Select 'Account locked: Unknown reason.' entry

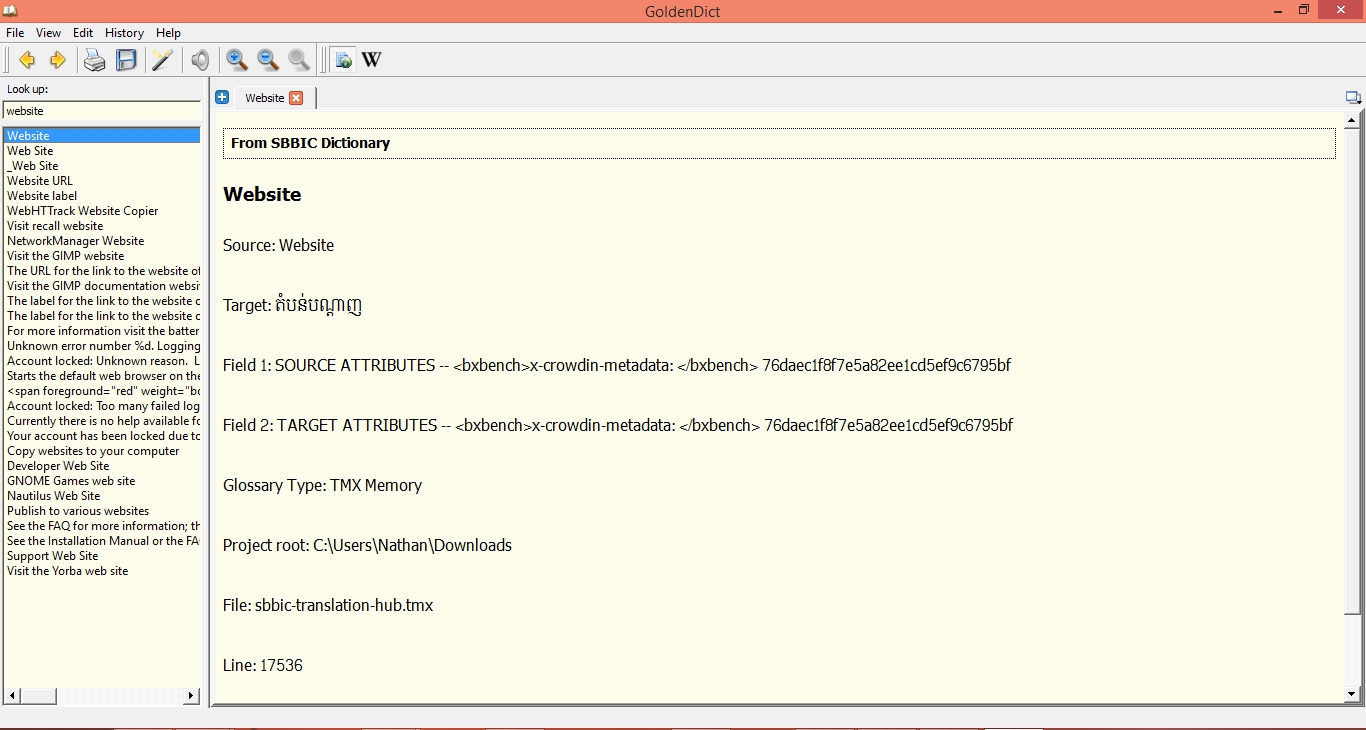pos(102,361)
